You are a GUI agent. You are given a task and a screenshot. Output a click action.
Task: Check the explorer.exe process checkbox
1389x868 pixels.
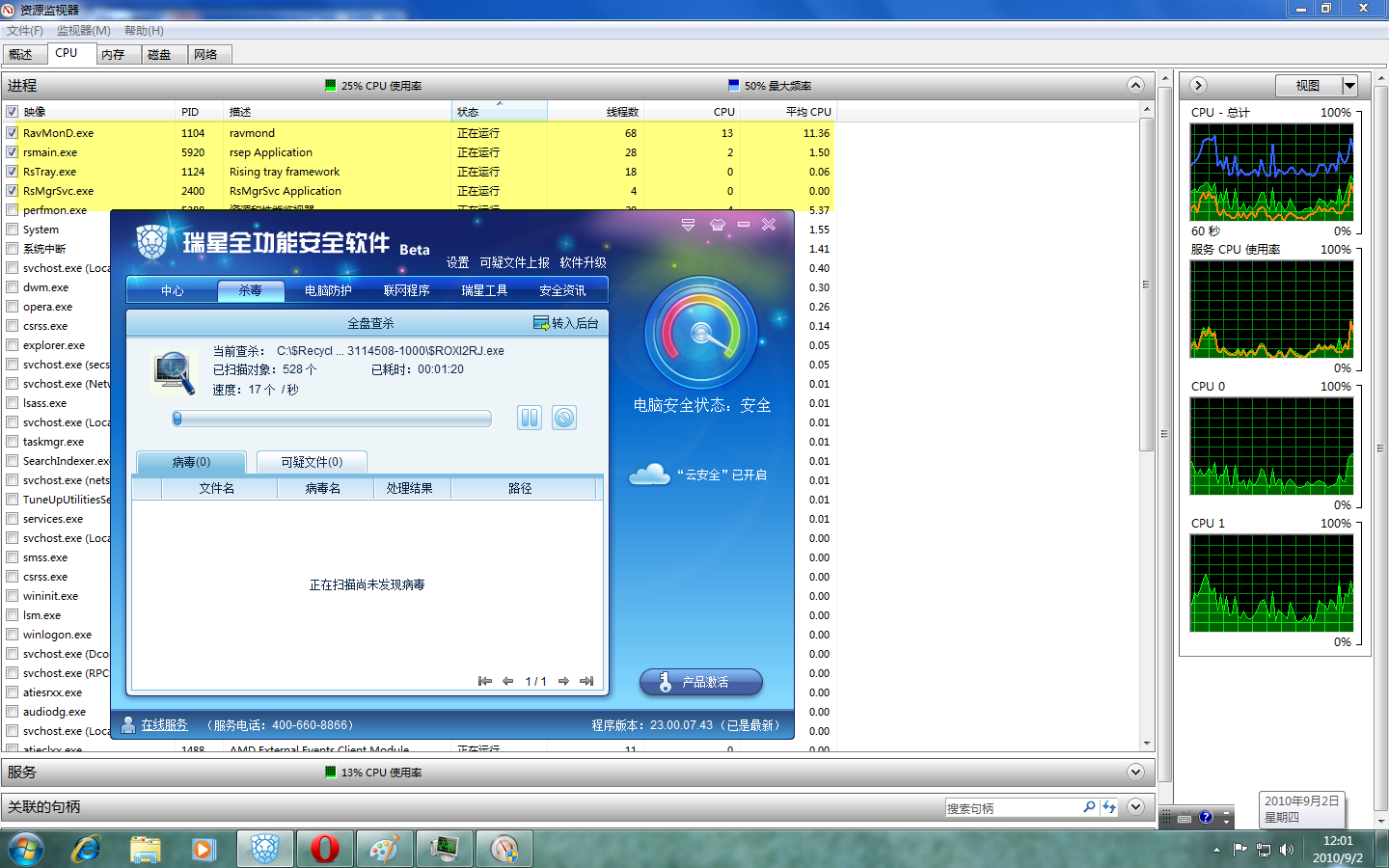click(x=13, y=345)
